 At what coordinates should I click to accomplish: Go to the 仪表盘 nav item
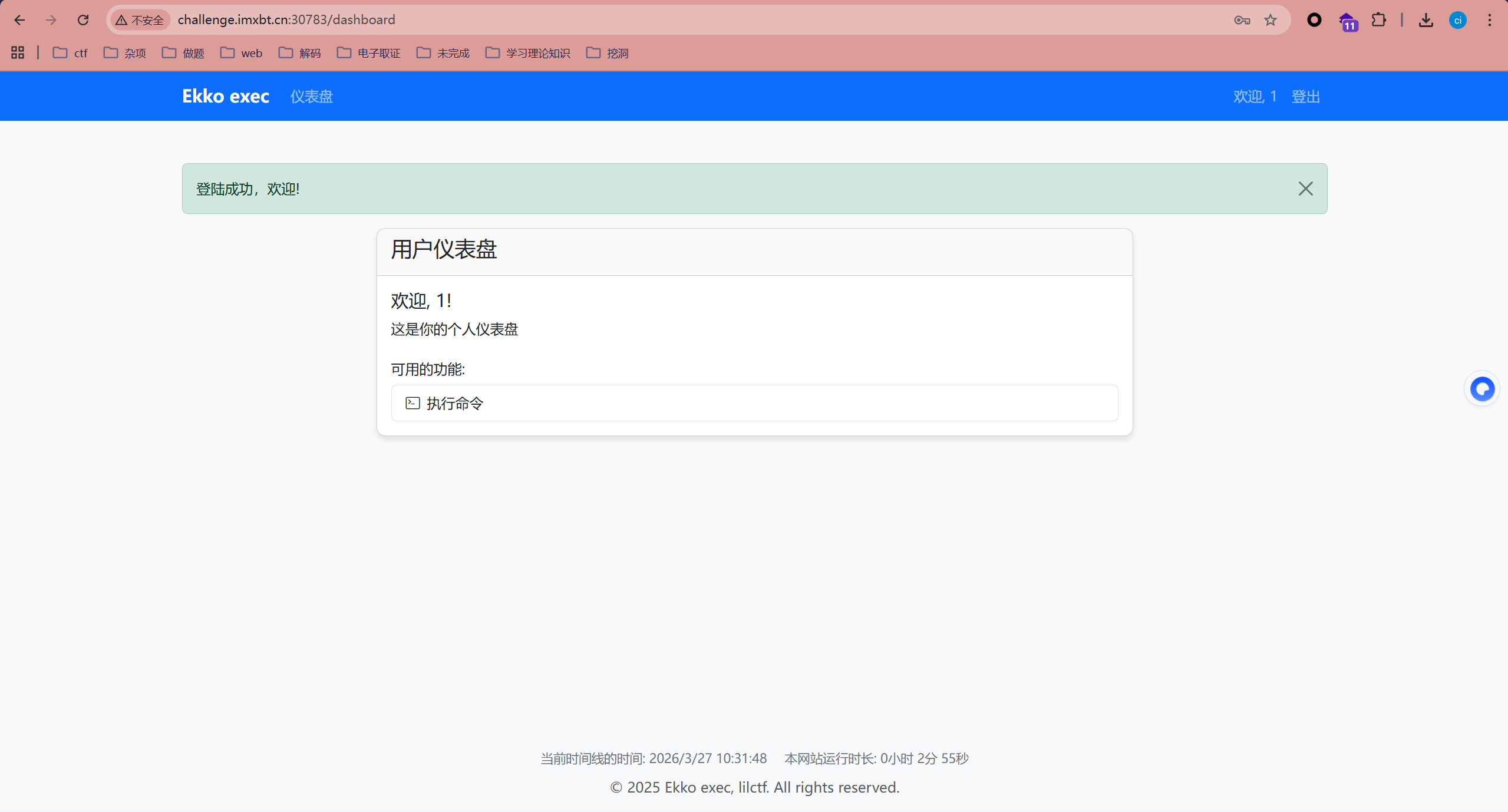point(311,96)
